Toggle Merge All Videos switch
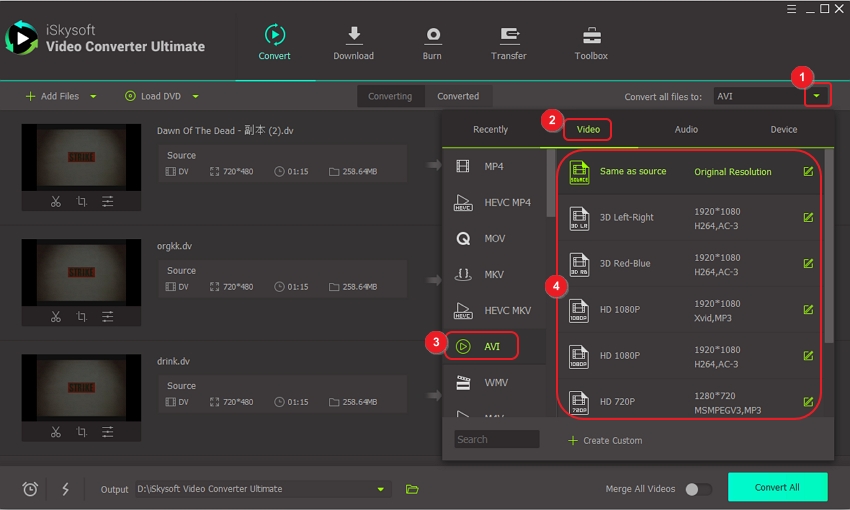The image size is (850, 510). (x=698, y=489)
